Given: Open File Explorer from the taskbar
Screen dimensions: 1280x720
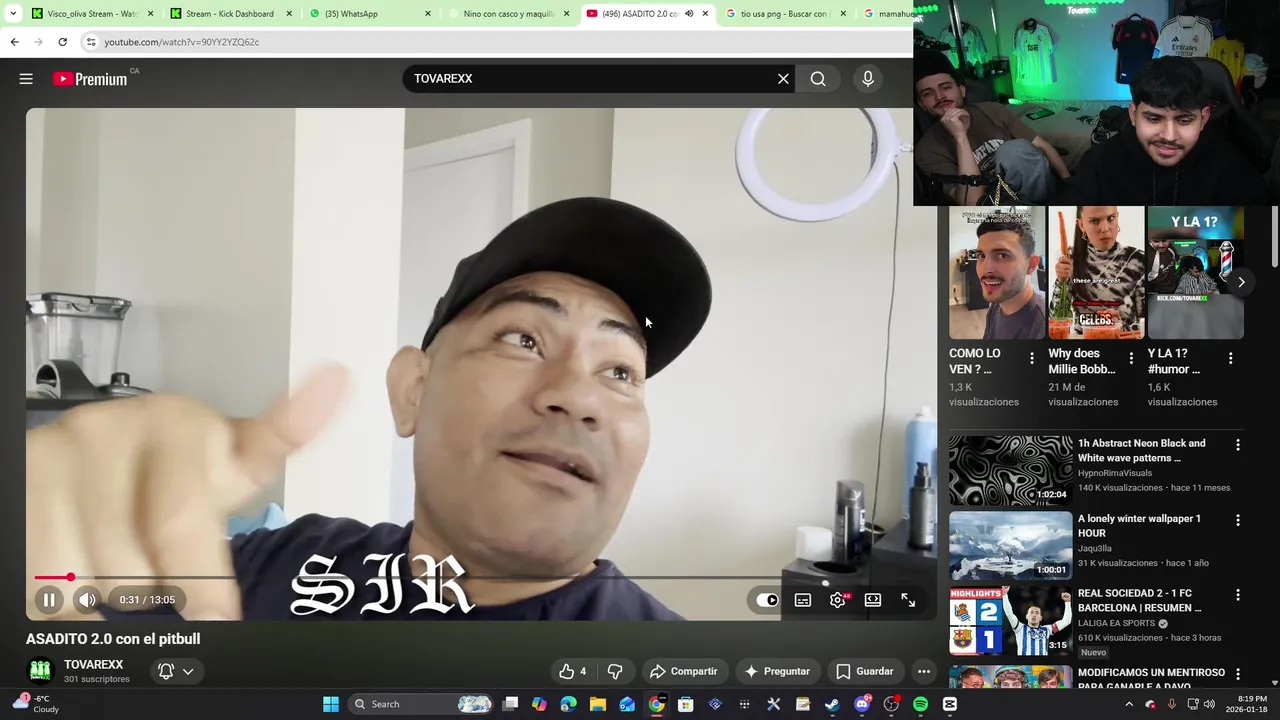Looking at the screenshot, I should pos(597,704).
